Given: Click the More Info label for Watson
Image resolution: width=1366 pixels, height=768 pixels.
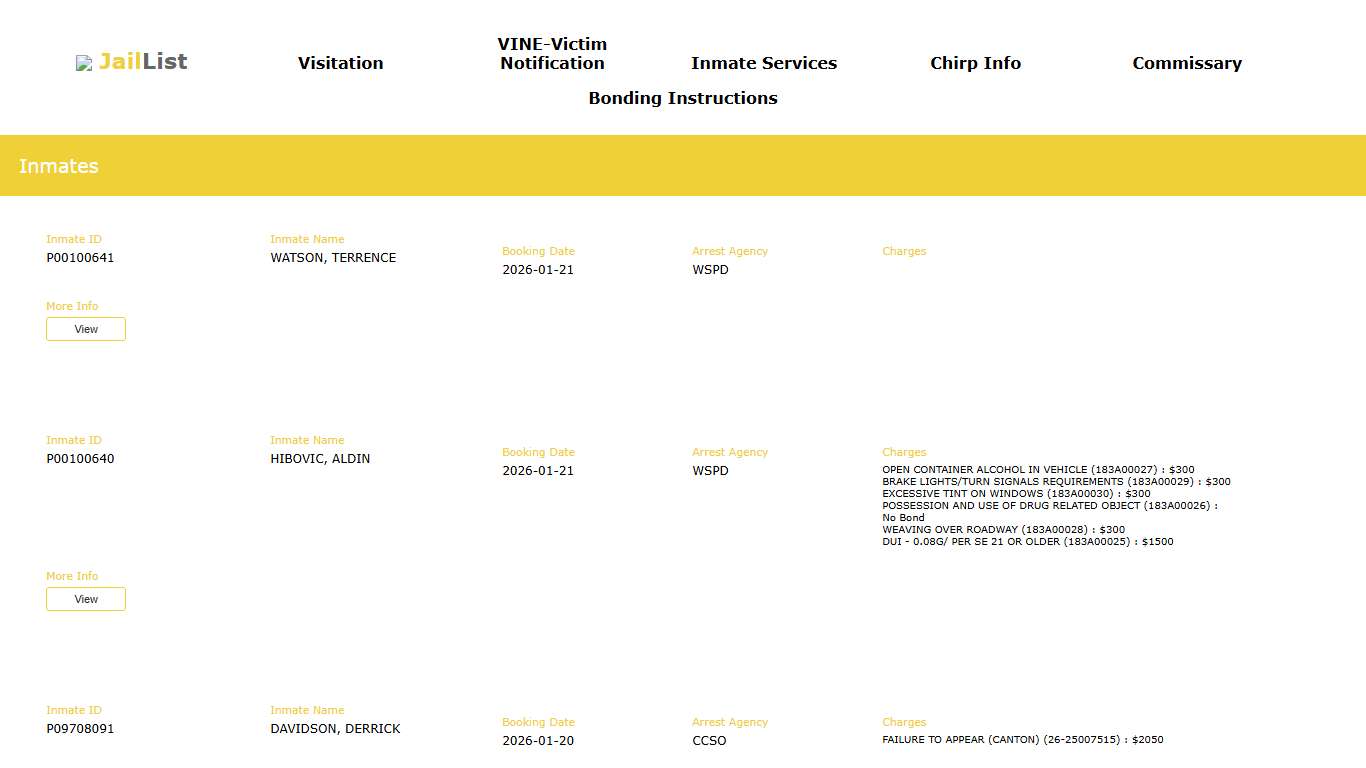Looking at the screenshot, I should click(72, 306).
